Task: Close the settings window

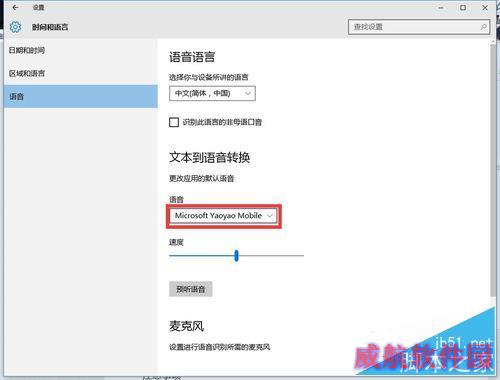Action: coord(485,7)
